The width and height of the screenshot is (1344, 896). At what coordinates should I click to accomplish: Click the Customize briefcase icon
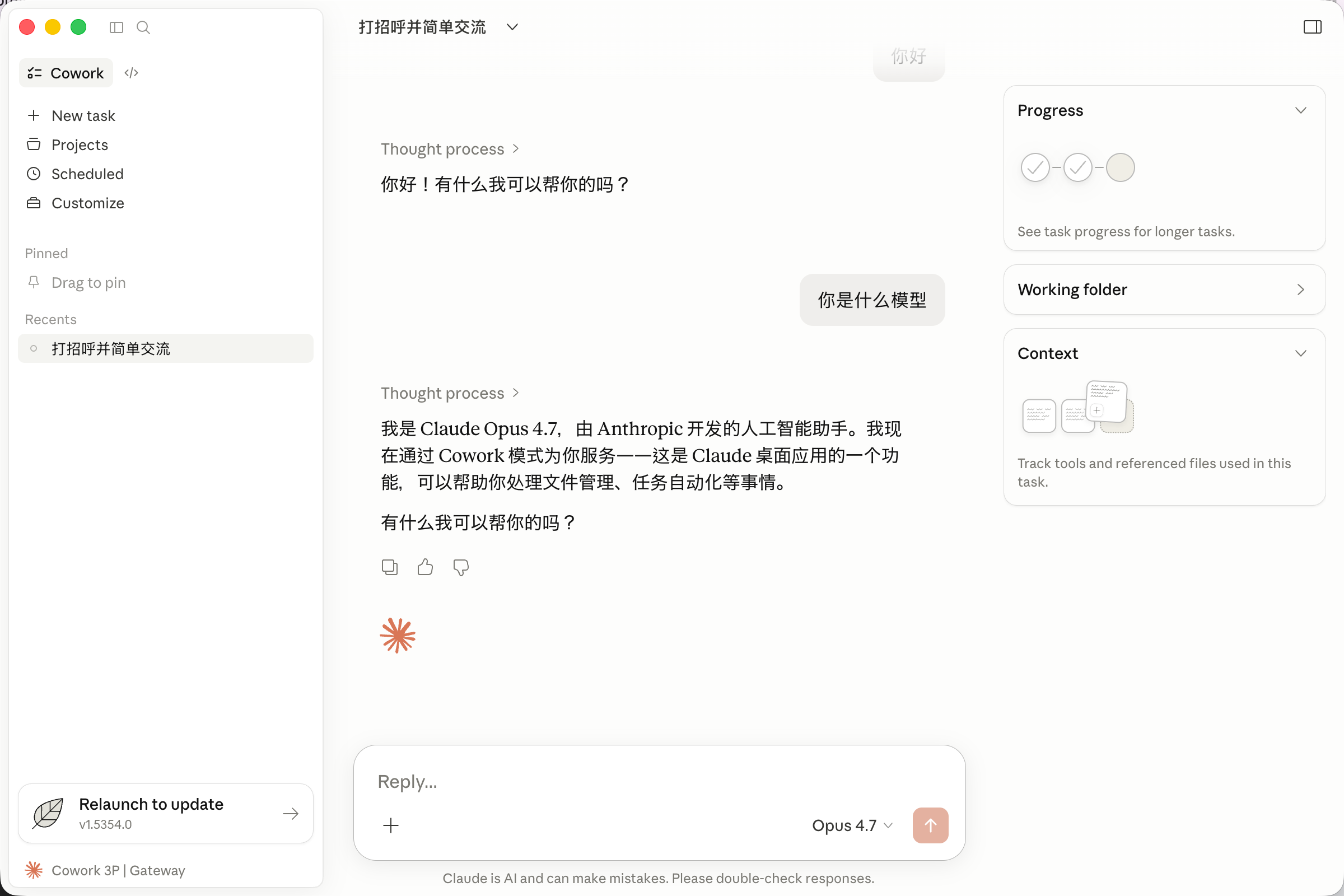[x=34, y=203]
